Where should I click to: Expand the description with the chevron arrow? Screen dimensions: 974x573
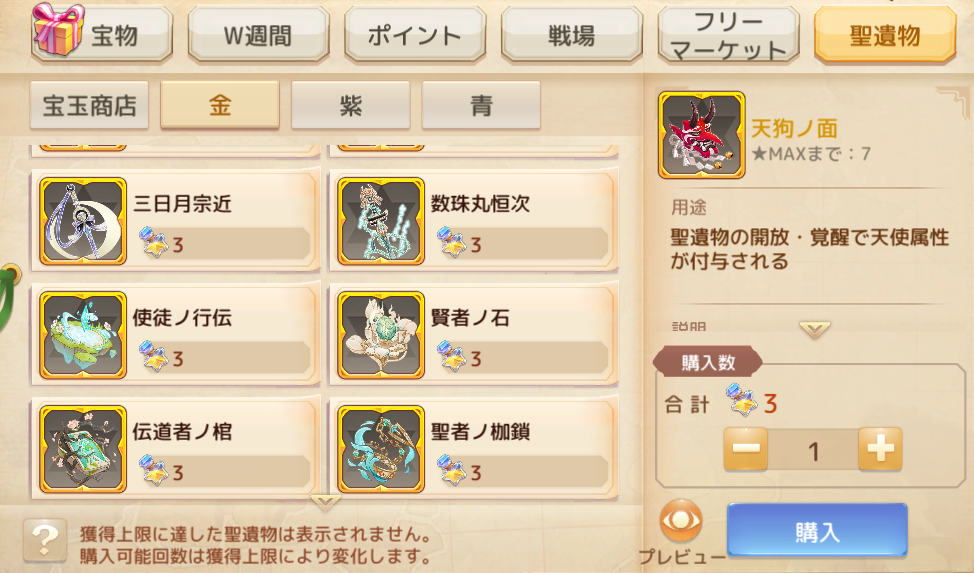[814, 329]
